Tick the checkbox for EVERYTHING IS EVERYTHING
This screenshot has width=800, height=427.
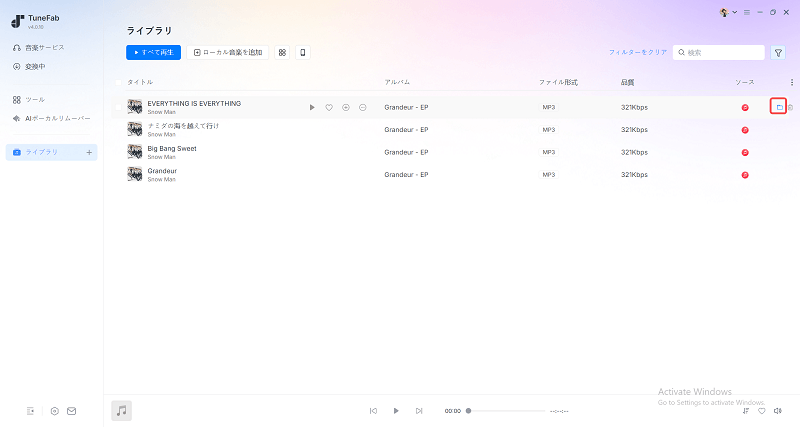point(118,107)
